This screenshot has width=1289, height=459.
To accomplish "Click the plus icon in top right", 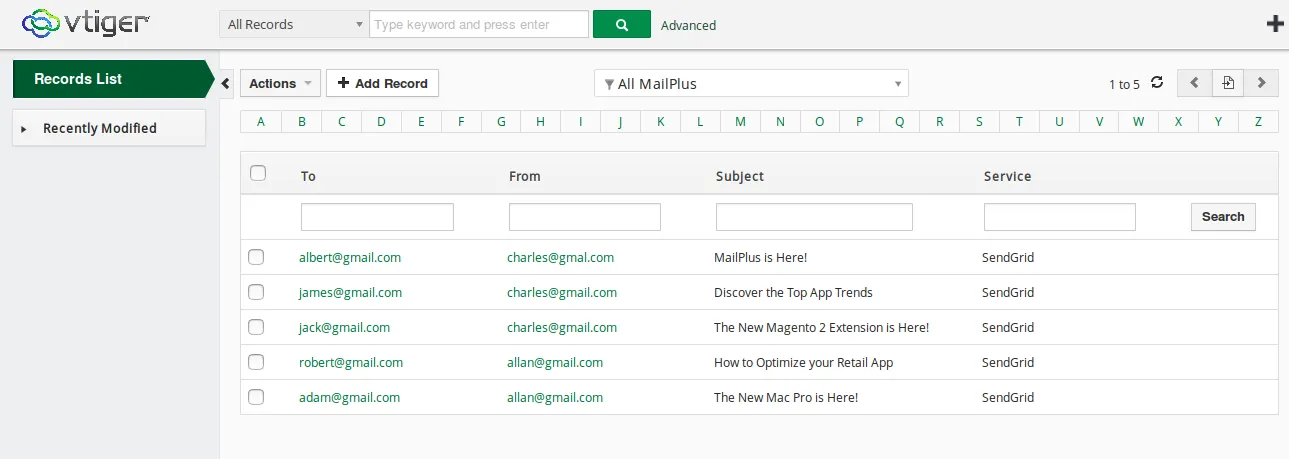I will [x=1275, y=24].
